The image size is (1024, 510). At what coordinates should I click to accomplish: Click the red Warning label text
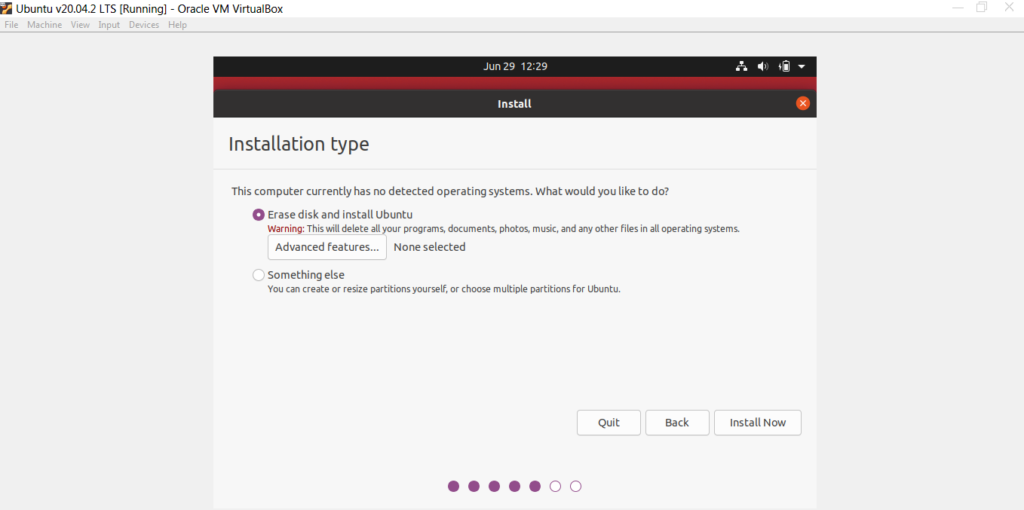pos(286,229)
